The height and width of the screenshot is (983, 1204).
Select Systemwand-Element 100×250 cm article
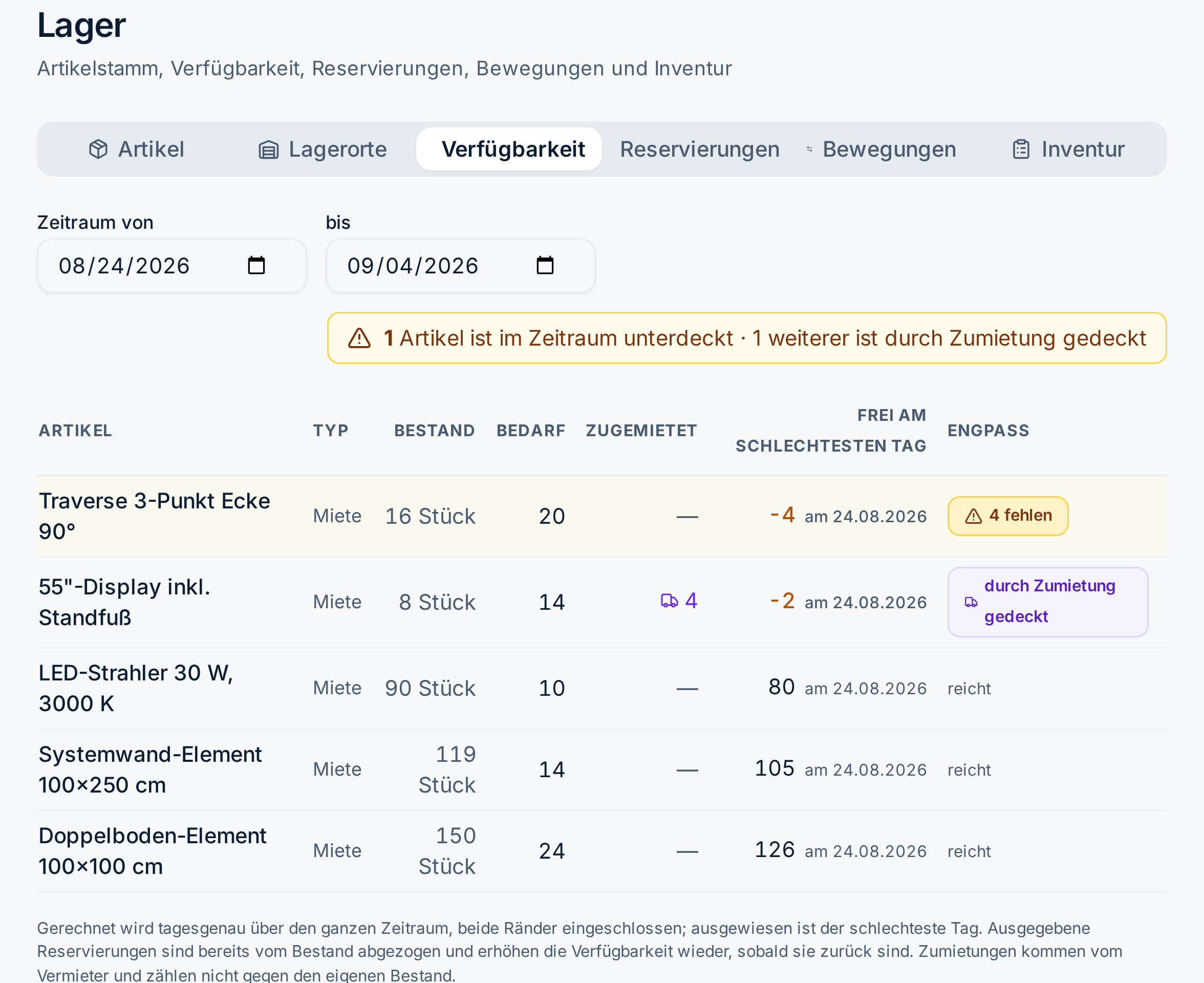point(150,770)
